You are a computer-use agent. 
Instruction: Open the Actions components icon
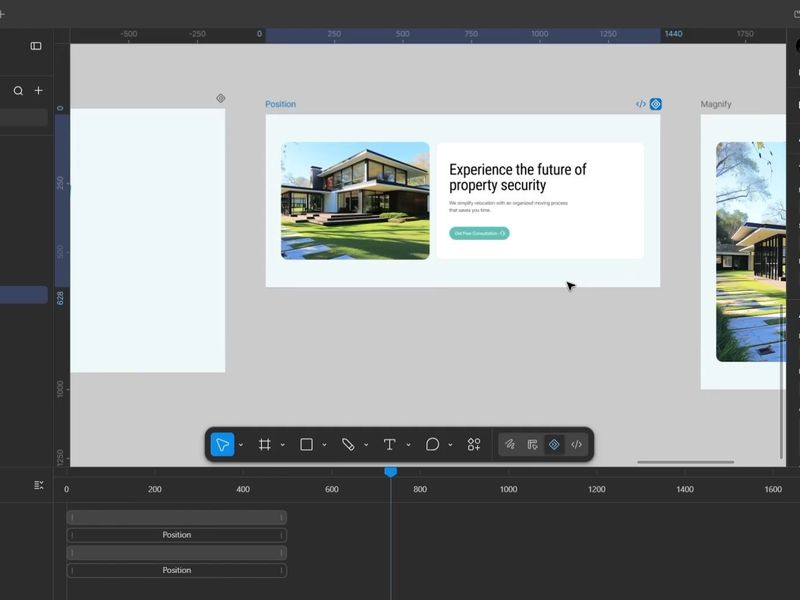click(474, 444)
